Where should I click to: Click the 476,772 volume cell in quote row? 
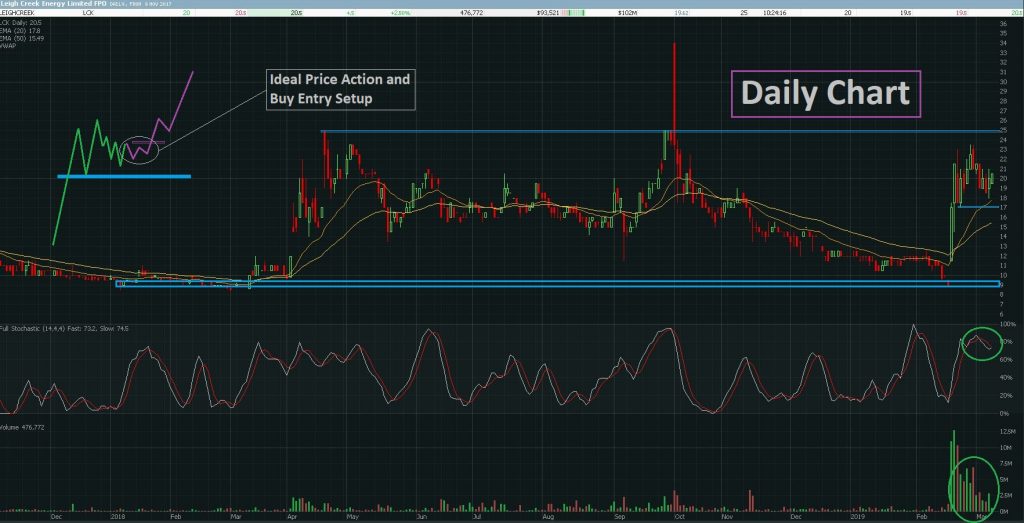(470, 12)
